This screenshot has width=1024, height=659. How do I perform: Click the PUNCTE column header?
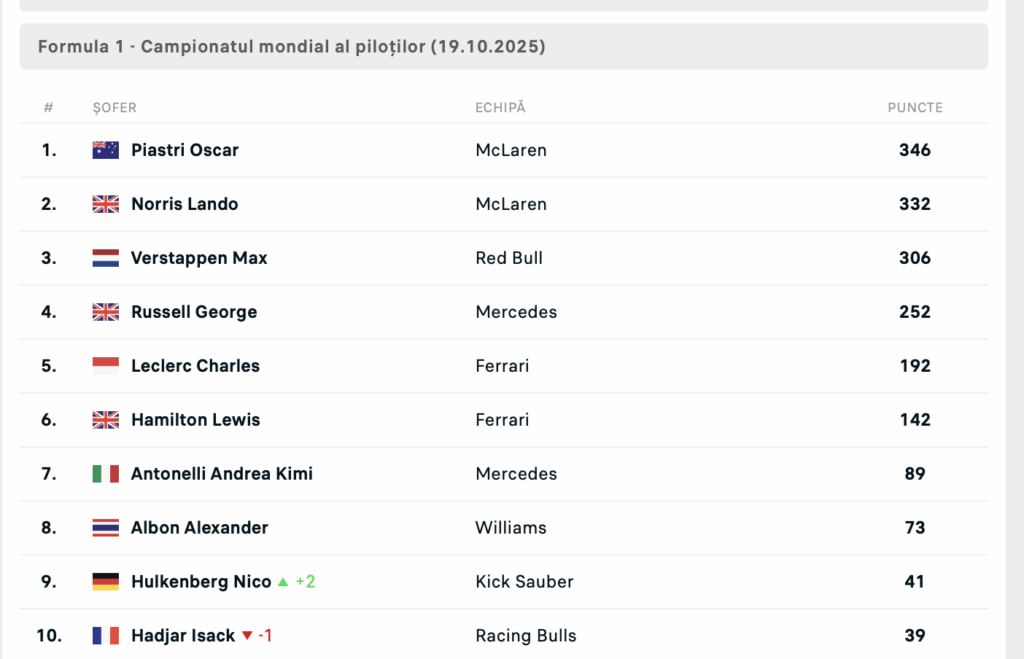click(x=915, y=108)
